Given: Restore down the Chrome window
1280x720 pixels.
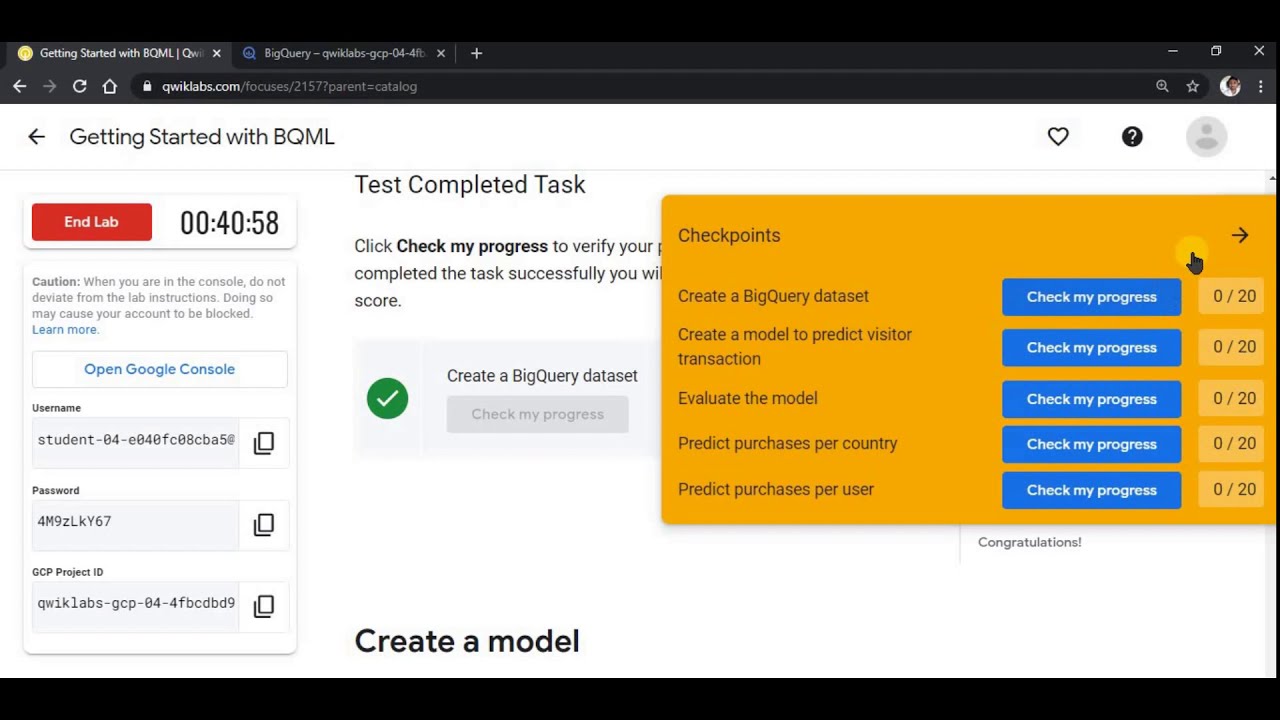Looking at the screenshot, I should 1216,52.
